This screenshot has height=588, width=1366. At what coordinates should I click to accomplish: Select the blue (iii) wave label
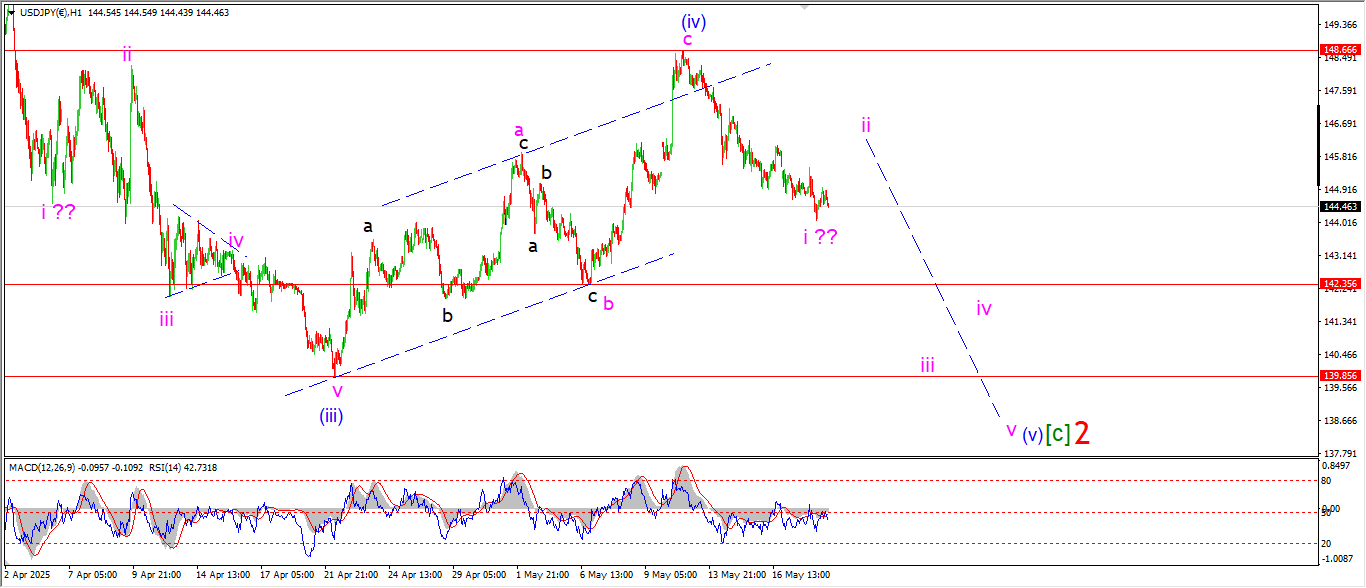tap(332, 415)
